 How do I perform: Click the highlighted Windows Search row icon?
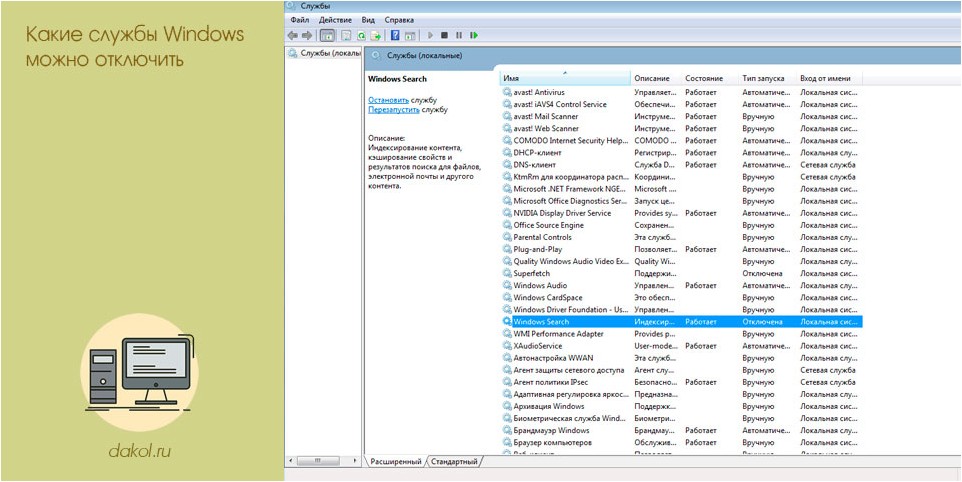(507, 321)
